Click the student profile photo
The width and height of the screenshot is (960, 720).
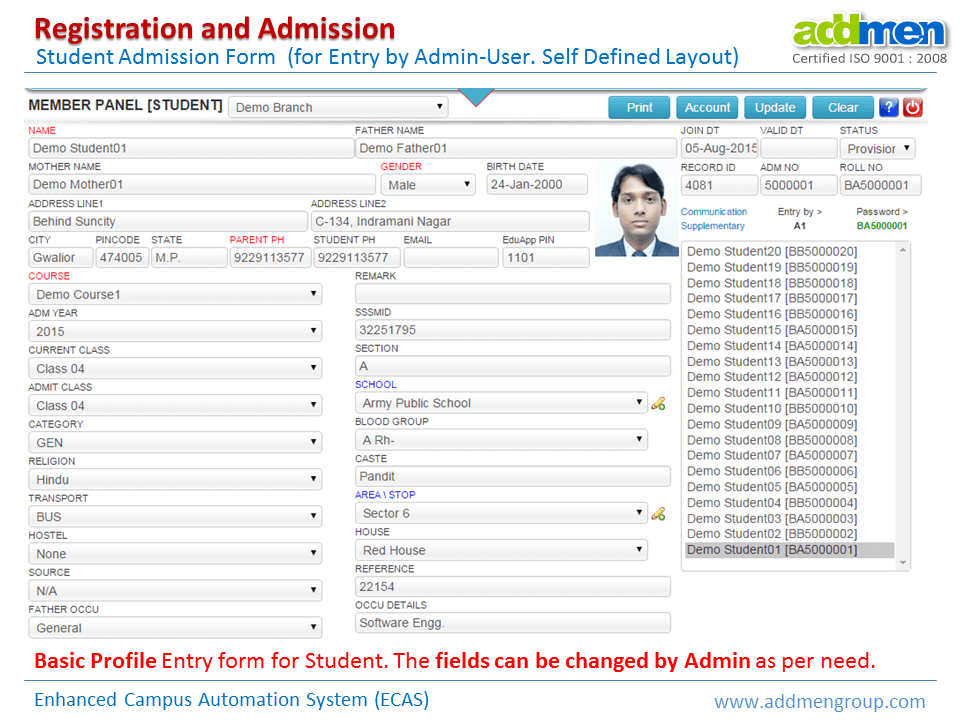click(636, 209)
